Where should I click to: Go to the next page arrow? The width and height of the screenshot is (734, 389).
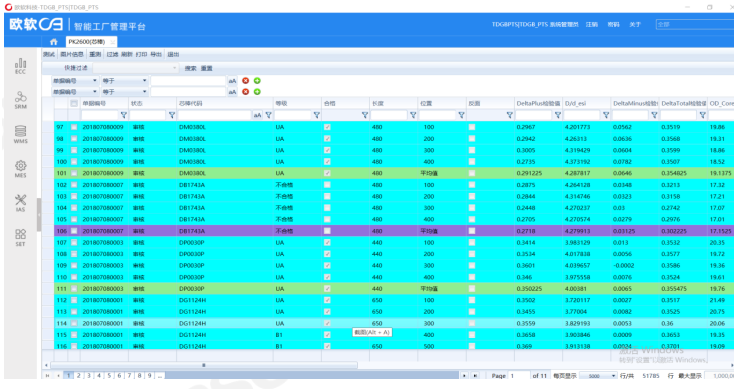464,375
